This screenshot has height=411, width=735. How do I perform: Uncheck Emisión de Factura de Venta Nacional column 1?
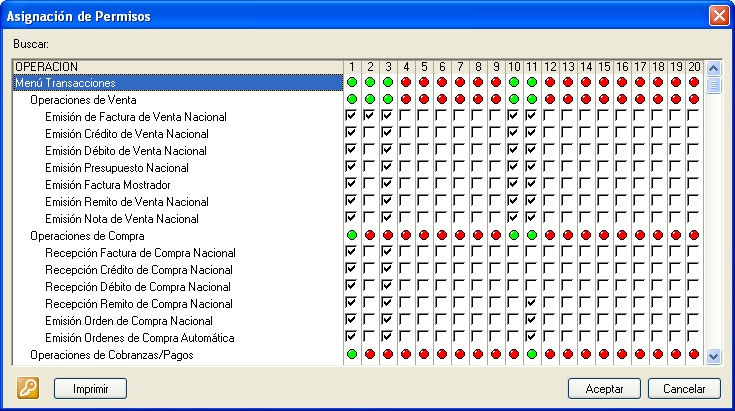pos(351,117)
